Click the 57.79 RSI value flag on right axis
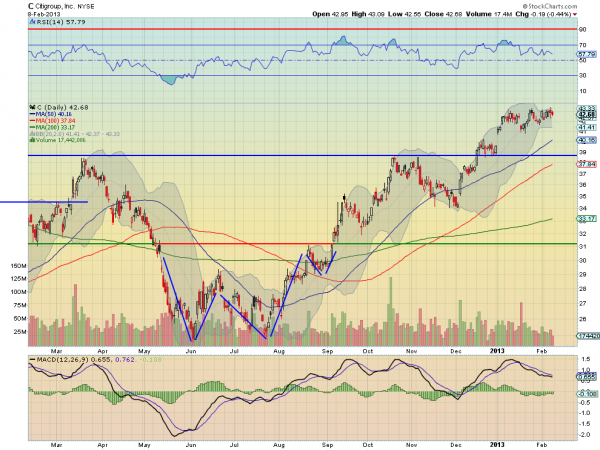 click(x=587, y=54)
